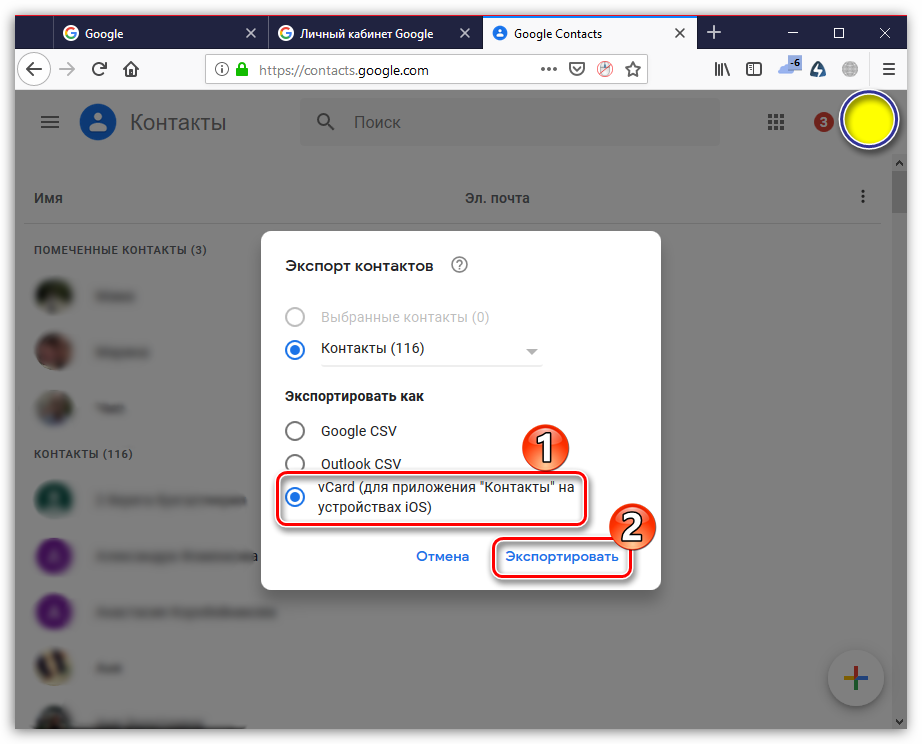Open page actions three-dot menu in address bar
Image resolution: width=922 pixels, height=744 pixels.
[x=548, y=69]
